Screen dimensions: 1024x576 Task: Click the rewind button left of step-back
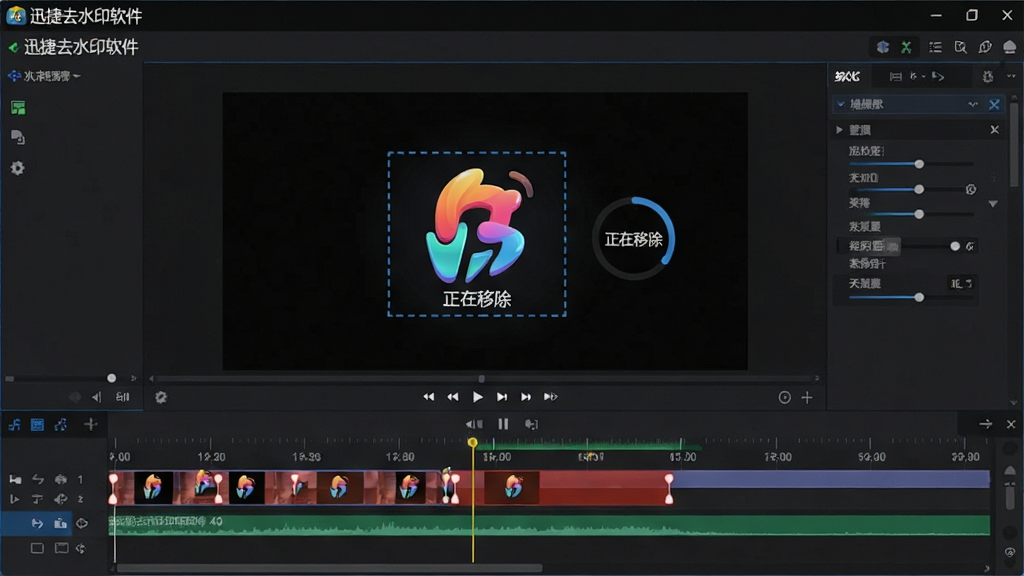(x=428, y=397)
